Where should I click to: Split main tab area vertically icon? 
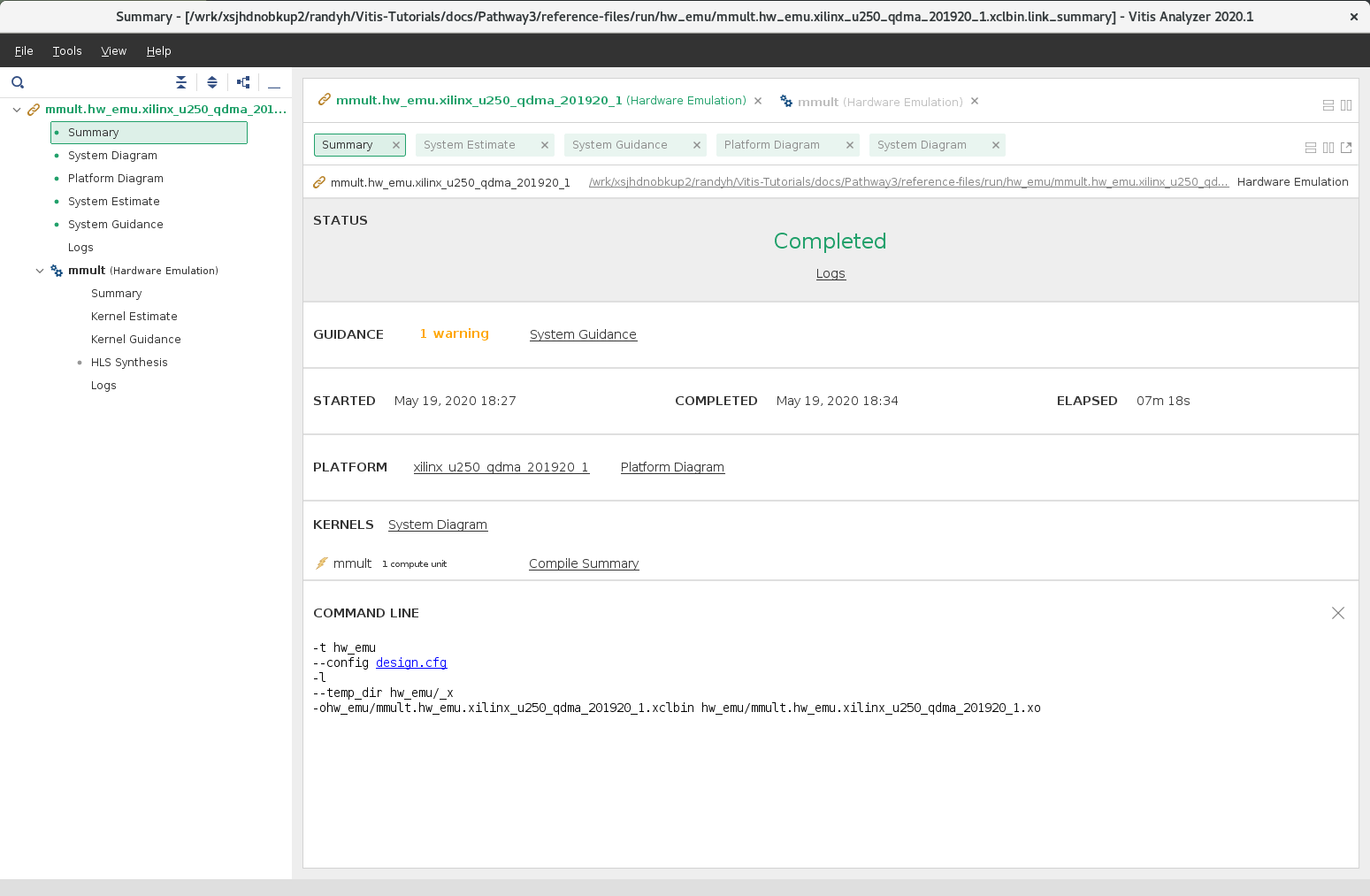(1346, 105)
